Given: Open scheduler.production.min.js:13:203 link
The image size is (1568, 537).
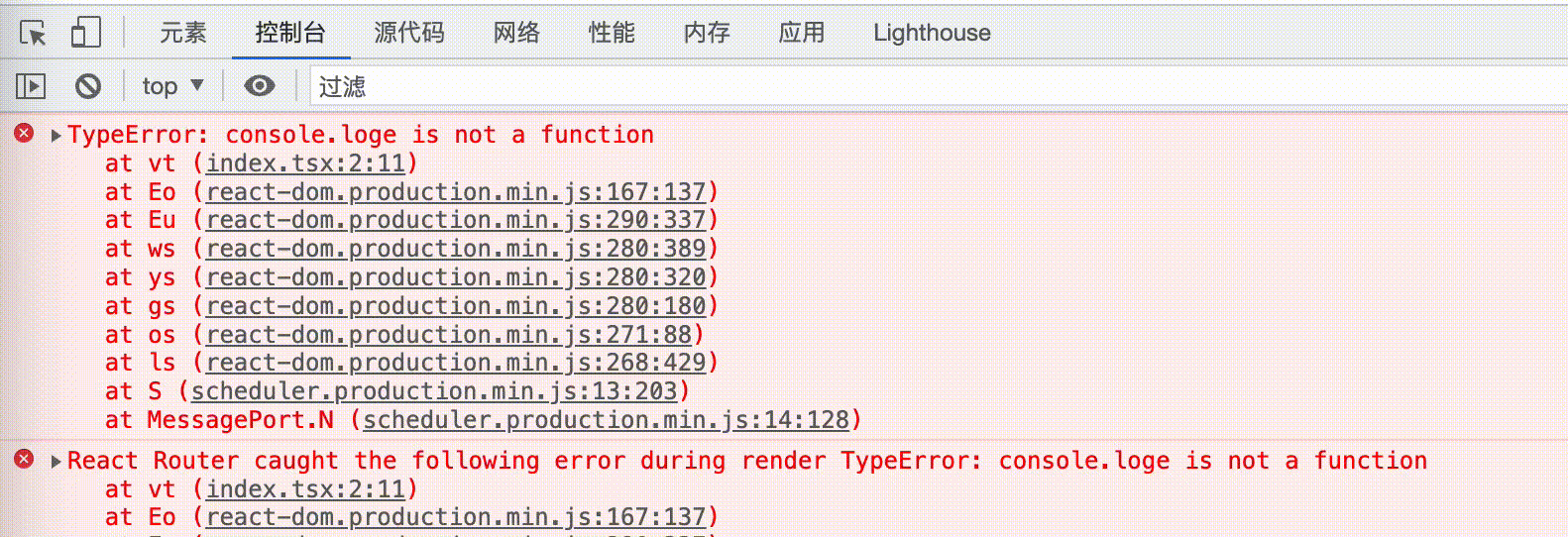Looking at the screenshot, I should point(434,391).
